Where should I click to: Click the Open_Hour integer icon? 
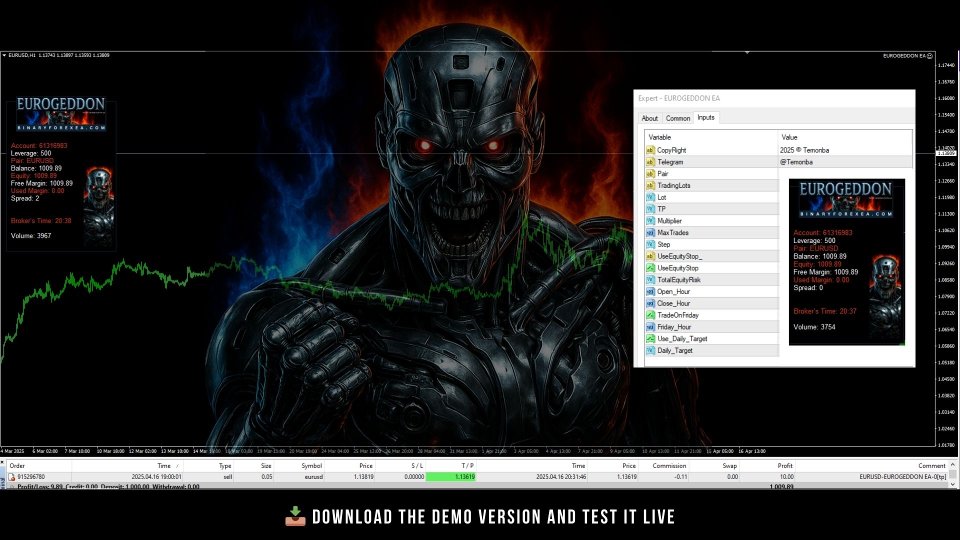click(650, 291)
